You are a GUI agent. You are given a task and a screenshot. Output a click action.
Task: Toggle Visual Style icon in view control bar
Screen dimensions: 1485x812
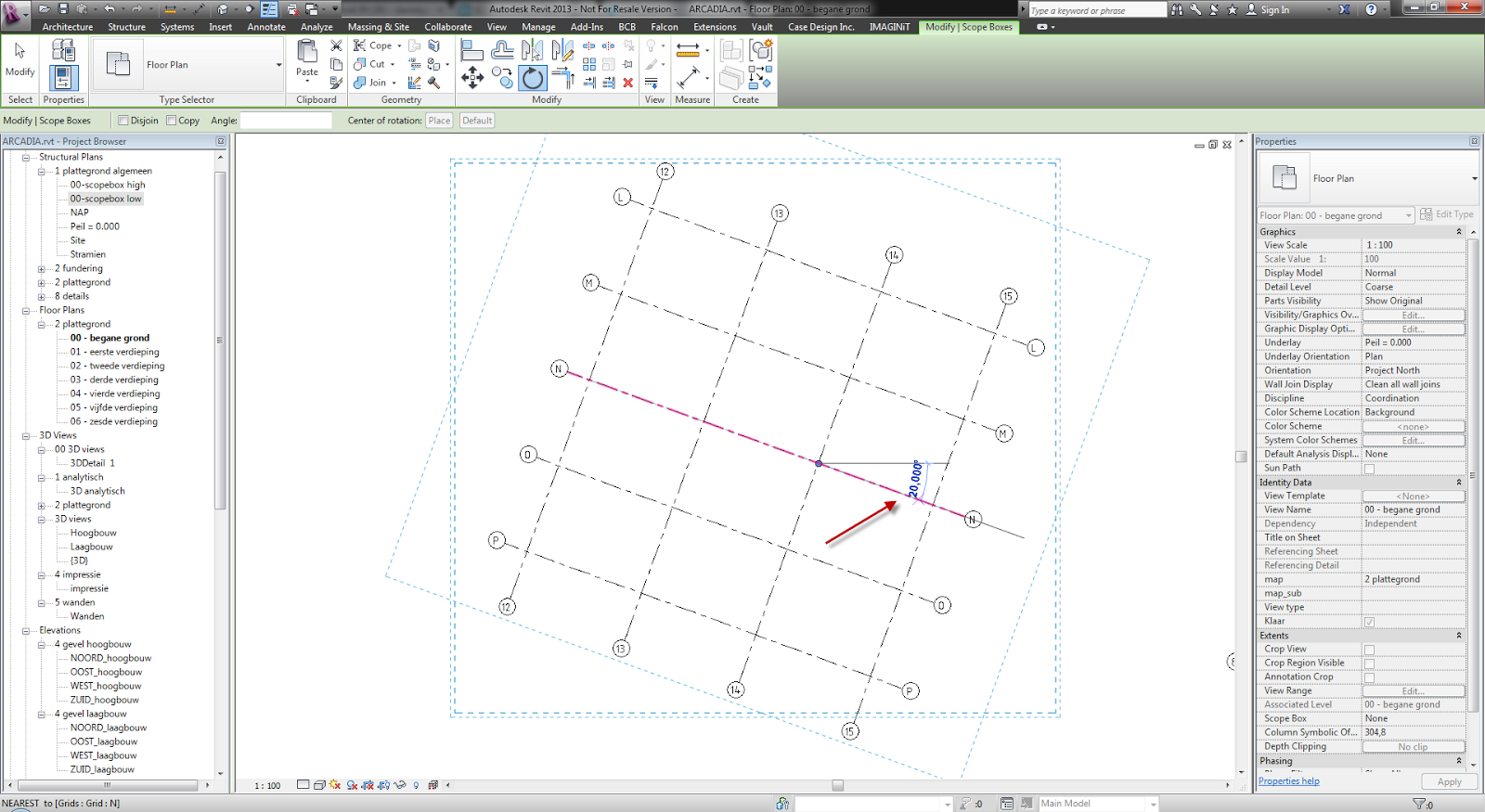pyautogui.click(x=318, y=785)
